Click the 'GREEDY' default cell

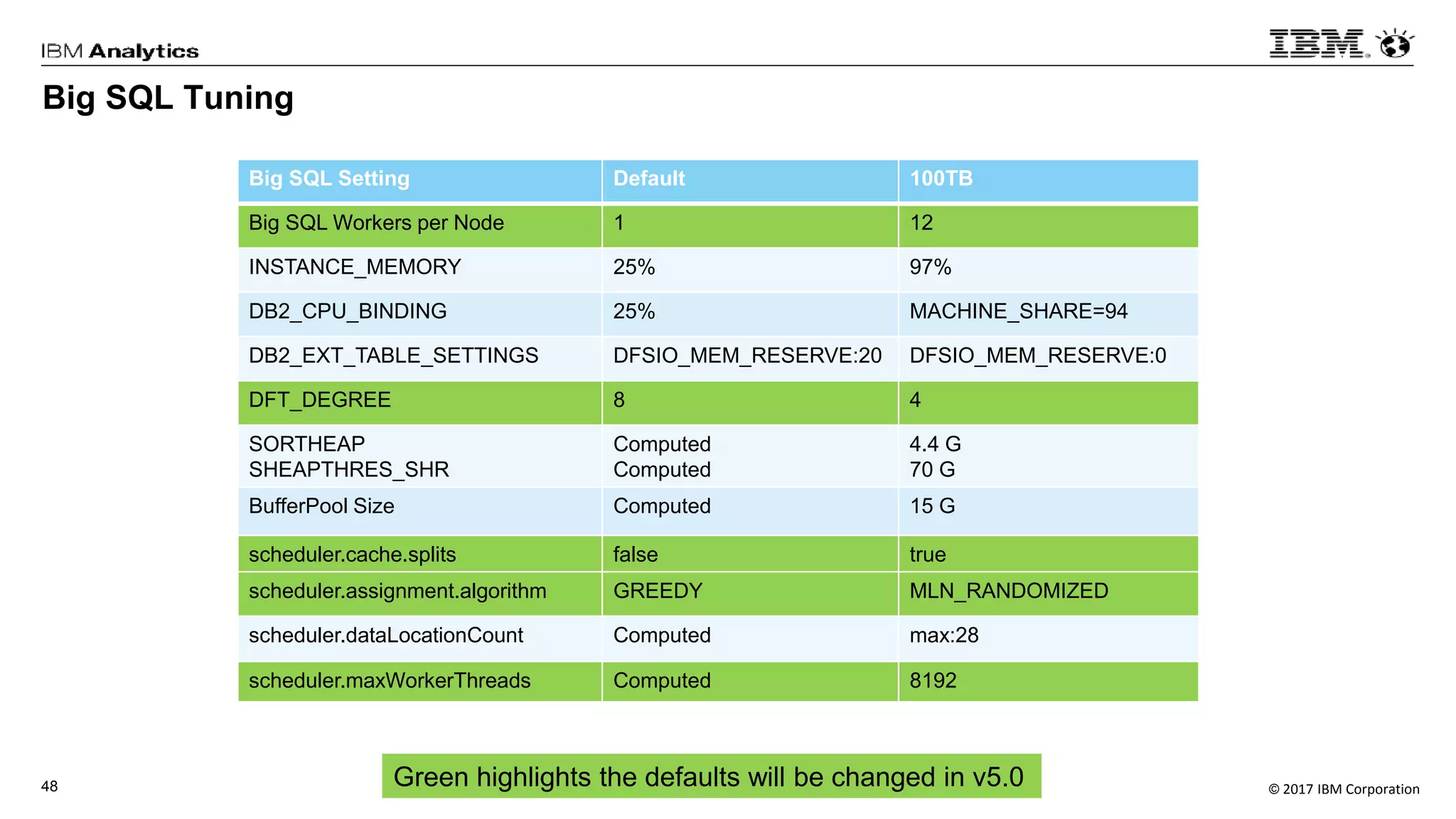point(750,594)
